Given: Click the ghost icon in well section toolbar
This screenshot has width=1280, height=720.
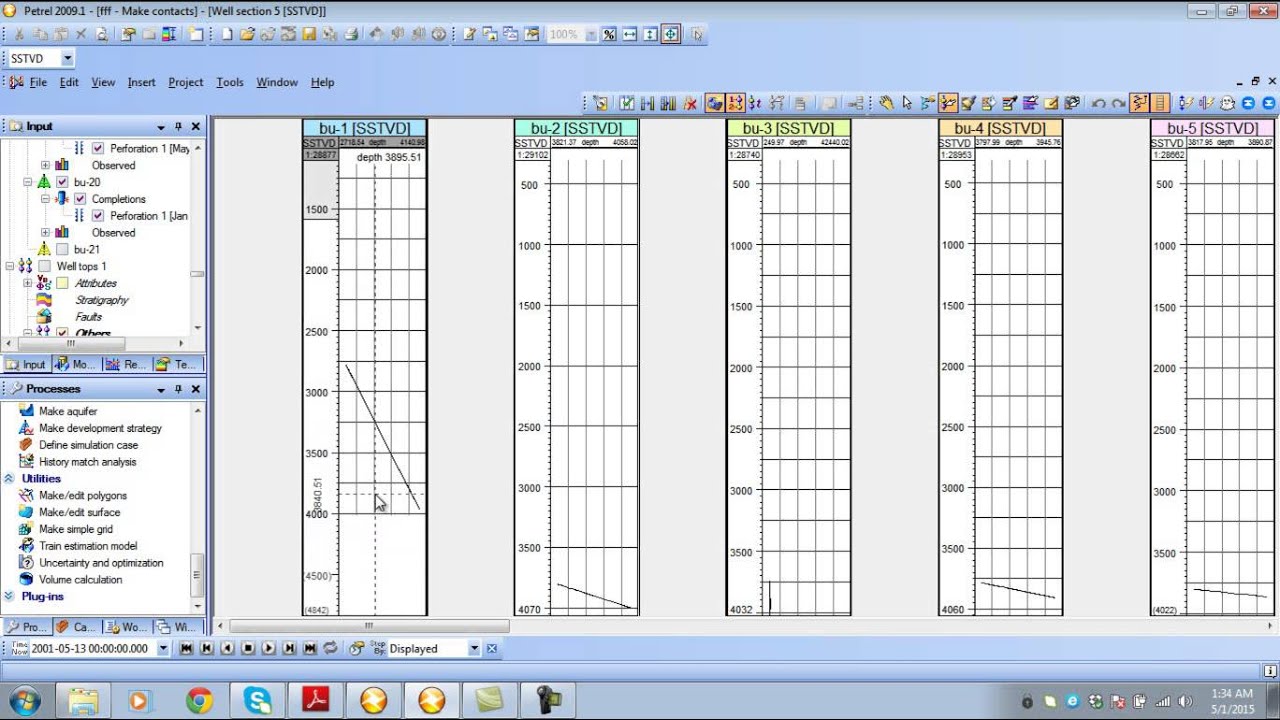Looking at the screenshot, I should coord(1228,103).
